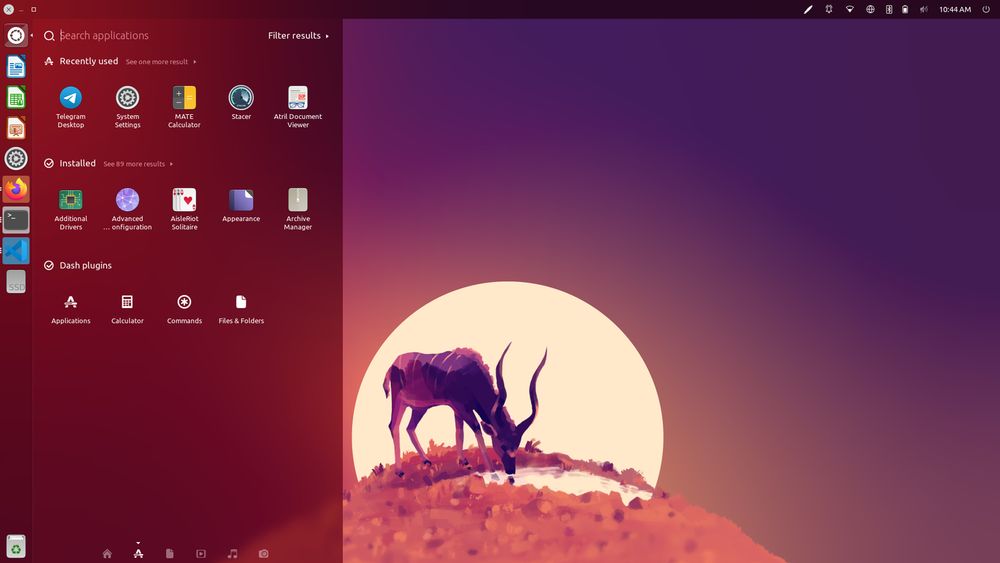Viewport: 1000px width, 563px height.
Task: Click the Installed section header
Action: [x=70, y=163]
